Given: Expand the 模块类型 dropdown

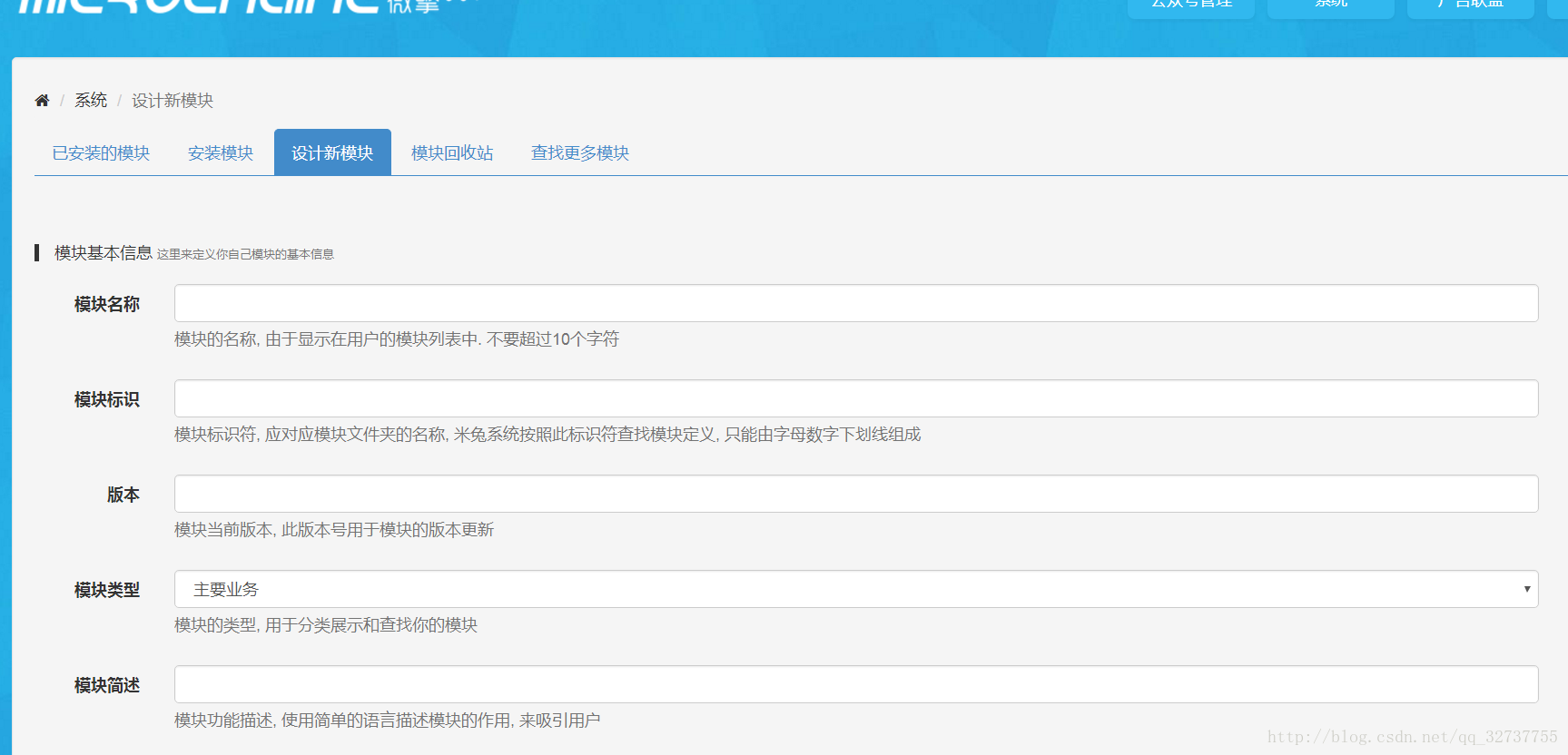Looking at the screenshot, I should pos(856,589).
